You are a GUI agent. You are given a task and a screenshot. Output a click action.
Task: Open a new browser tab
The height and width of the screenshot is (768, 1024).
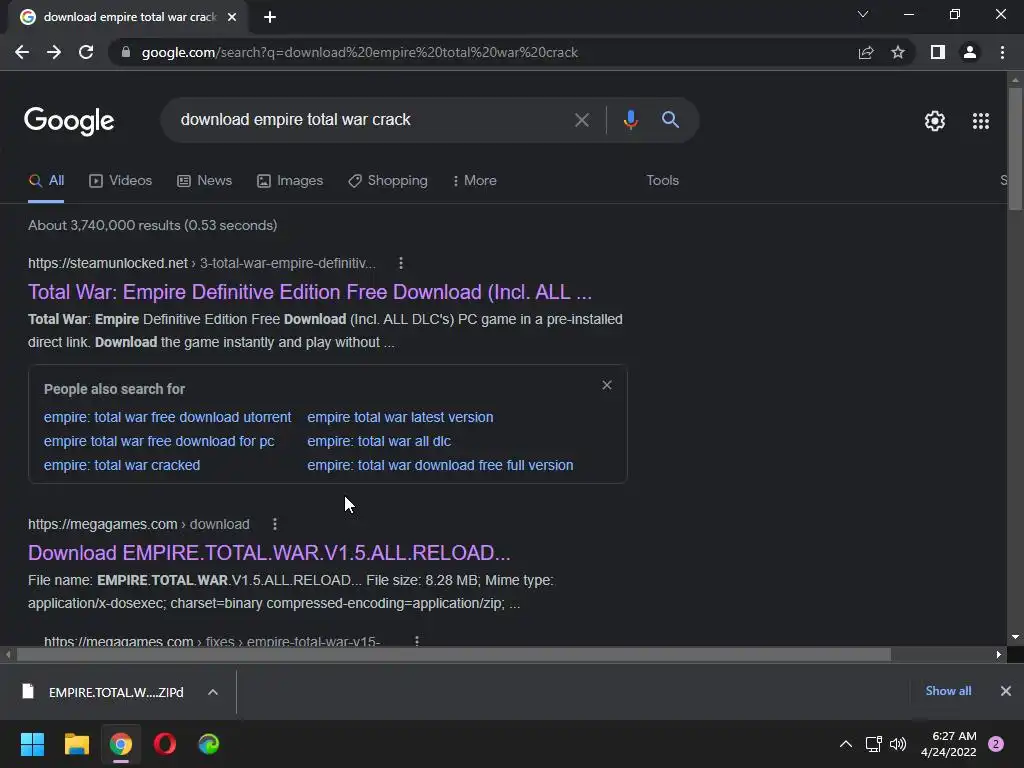pyautogui.click(x=270, y=17)
